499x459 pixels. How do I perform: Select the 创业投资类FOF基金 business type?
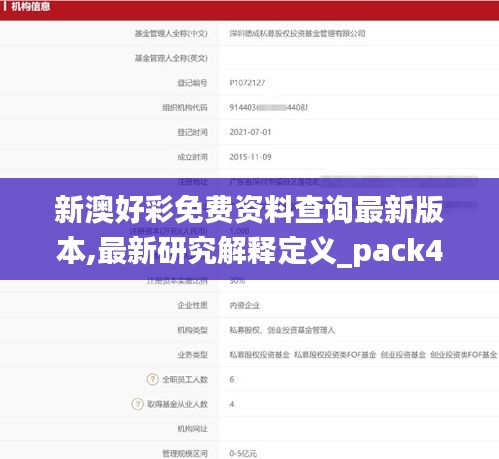463,355
